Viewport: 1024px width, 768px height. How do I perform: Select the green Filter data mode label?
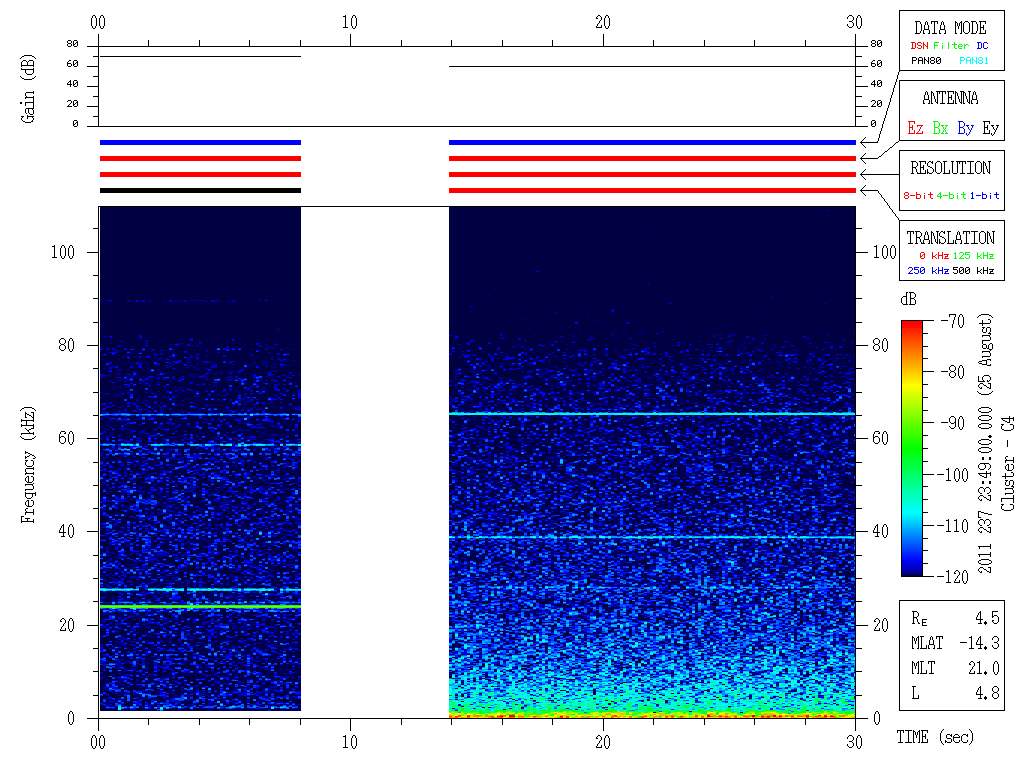951,45
